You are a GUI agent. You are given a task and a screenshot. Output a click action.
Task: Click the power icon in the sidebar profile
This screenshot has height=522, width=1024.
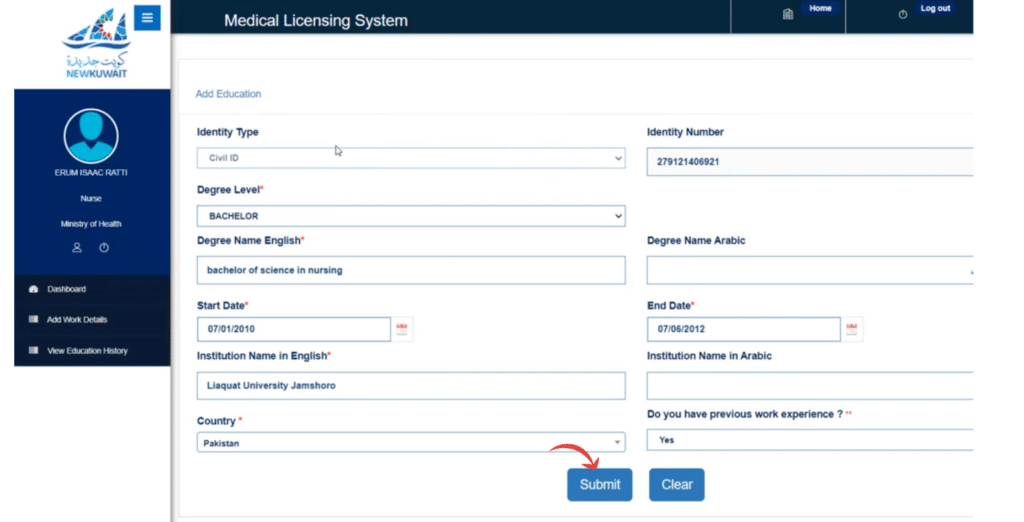click(104, 248)
